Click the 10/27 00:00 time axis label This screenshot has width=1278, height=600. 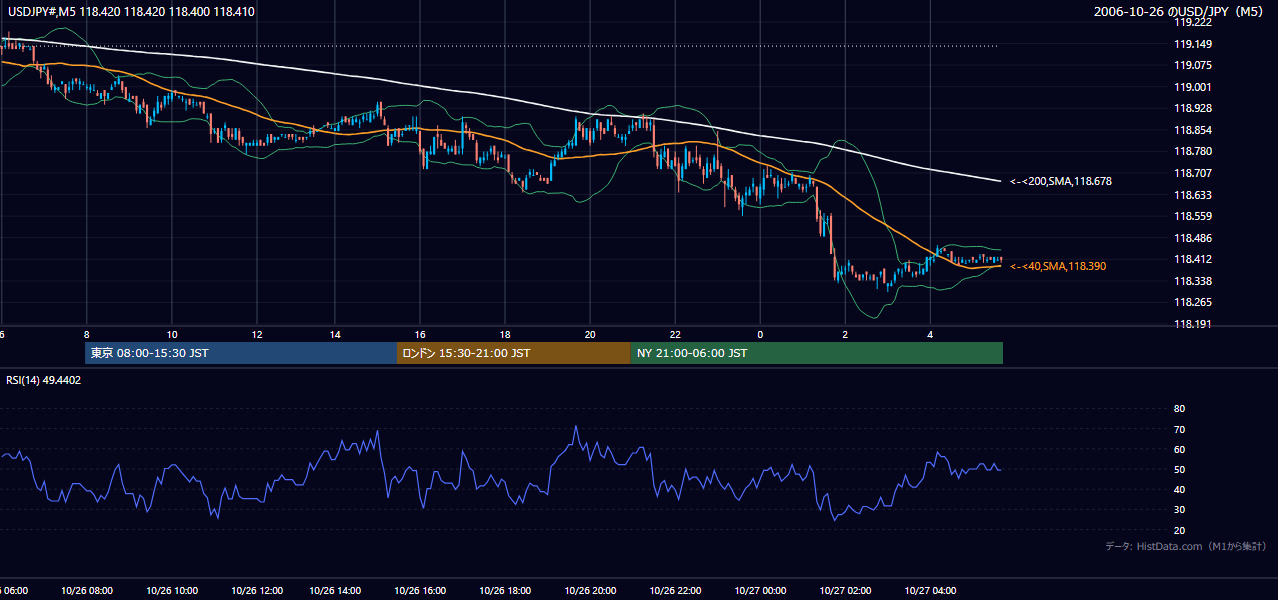pos(762,591)
